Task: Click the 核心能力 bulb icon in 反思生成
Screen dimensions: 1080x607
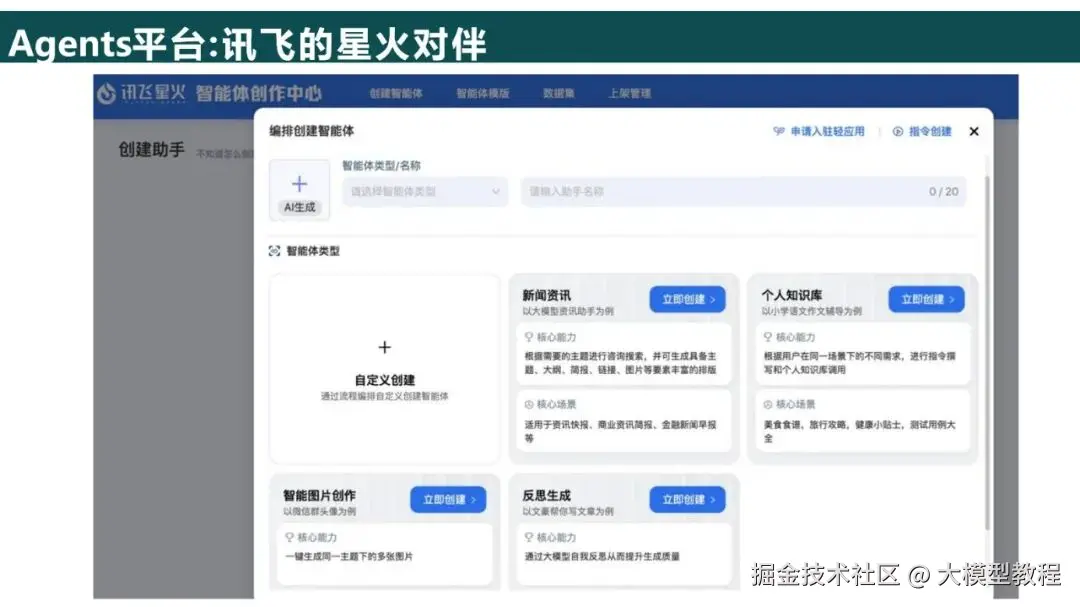Action: (529, 537)
